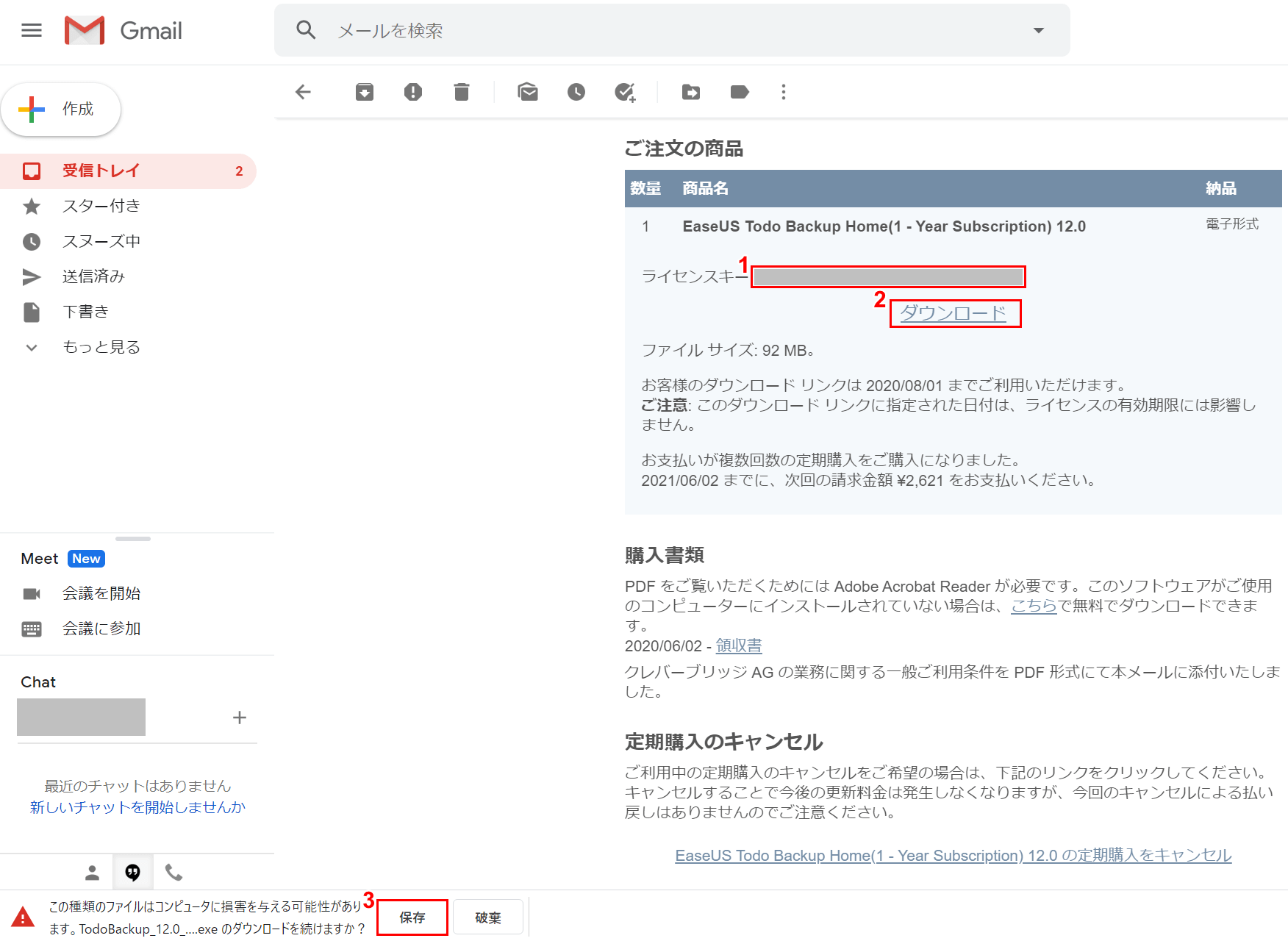The width and height of the screenshot is (1288, 941).
Task: Click the greyed-out Chat user name
Action: click(x=81, y=718)
